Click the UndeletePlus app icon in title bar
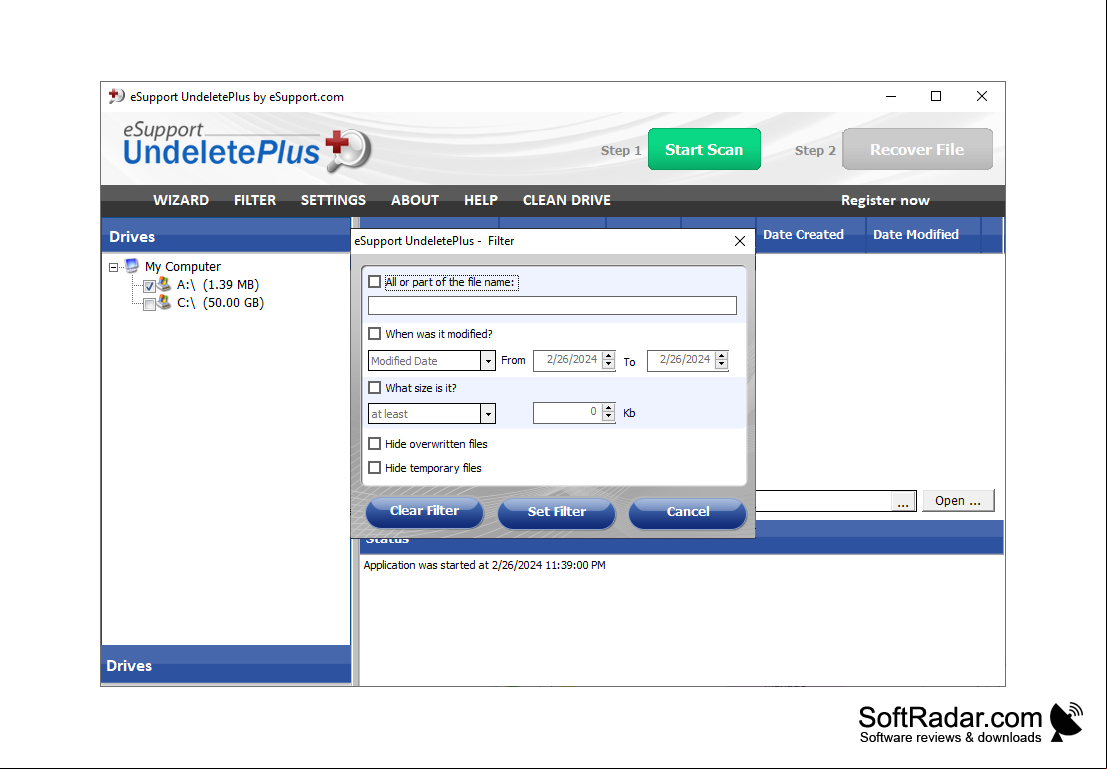Image resolution: width=1107 pixels, height=769 pixels. (x=116, y=96)
